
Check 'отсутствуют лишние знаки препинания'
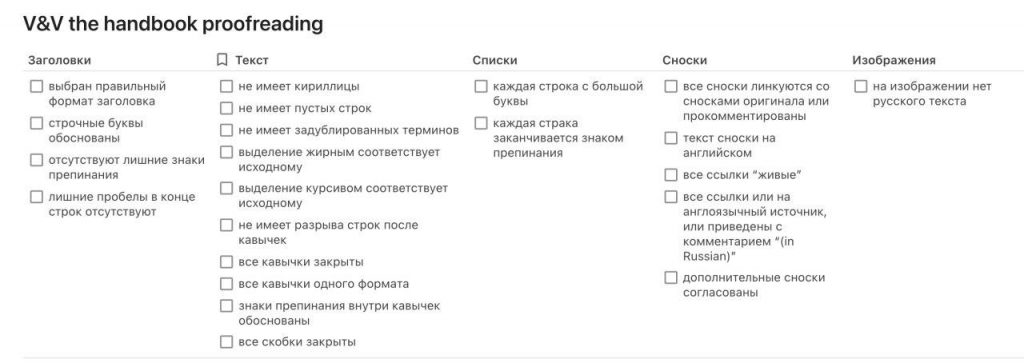click(x=37, y=161)
